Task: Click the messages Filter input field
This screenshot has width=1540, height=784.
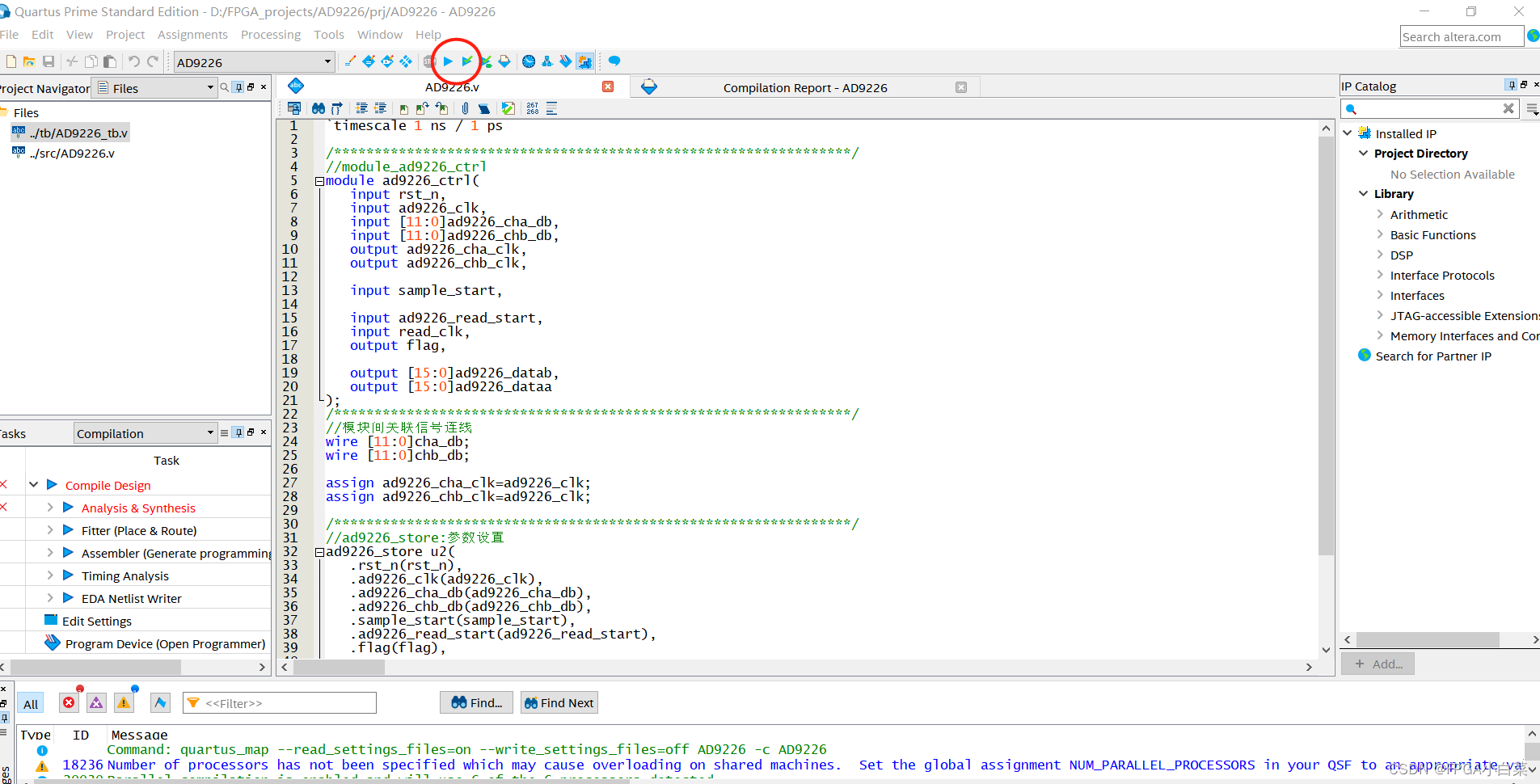Action: coord(280,703)
